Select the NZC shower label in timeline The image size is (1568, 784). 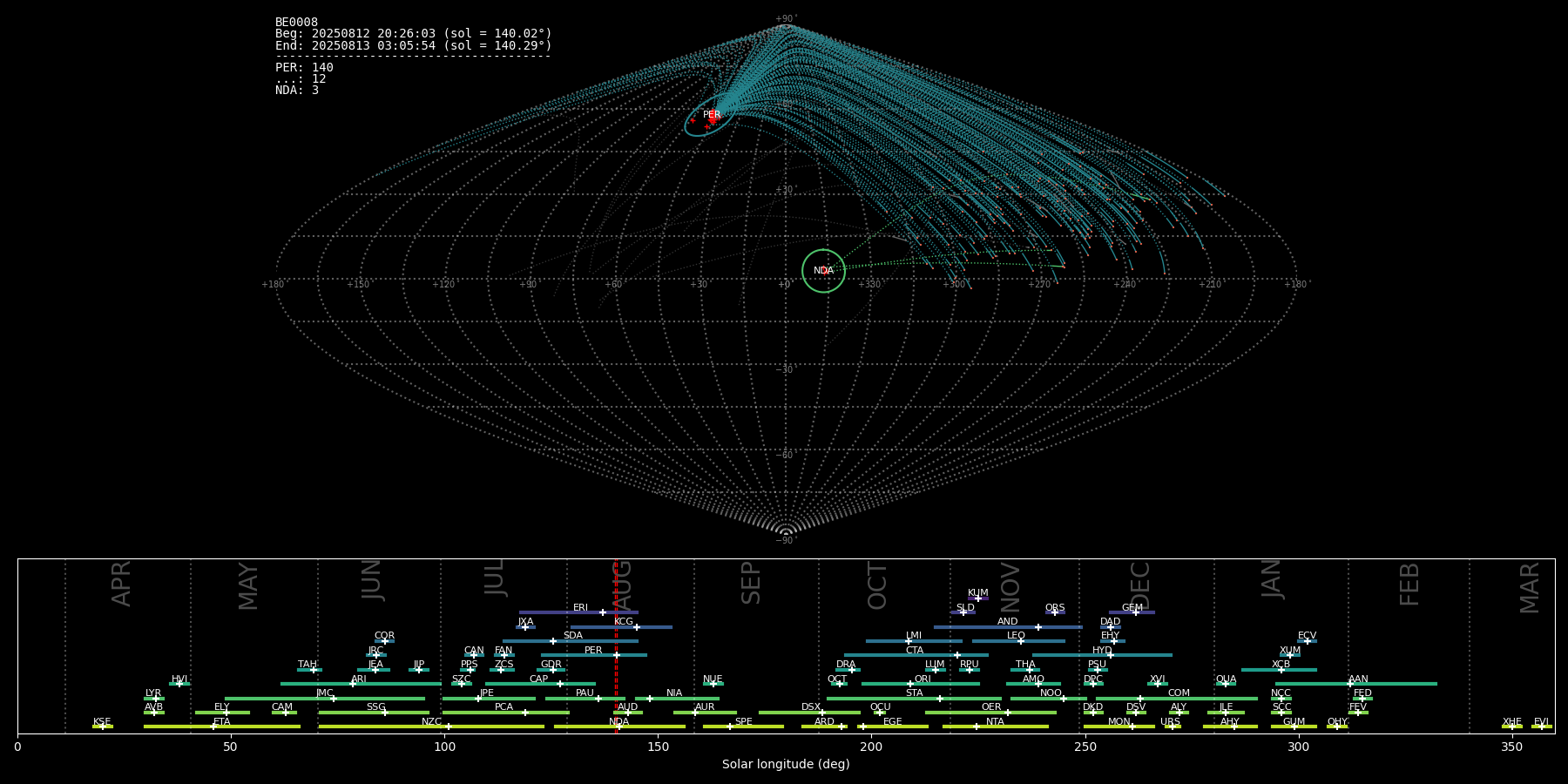[431, 722]
